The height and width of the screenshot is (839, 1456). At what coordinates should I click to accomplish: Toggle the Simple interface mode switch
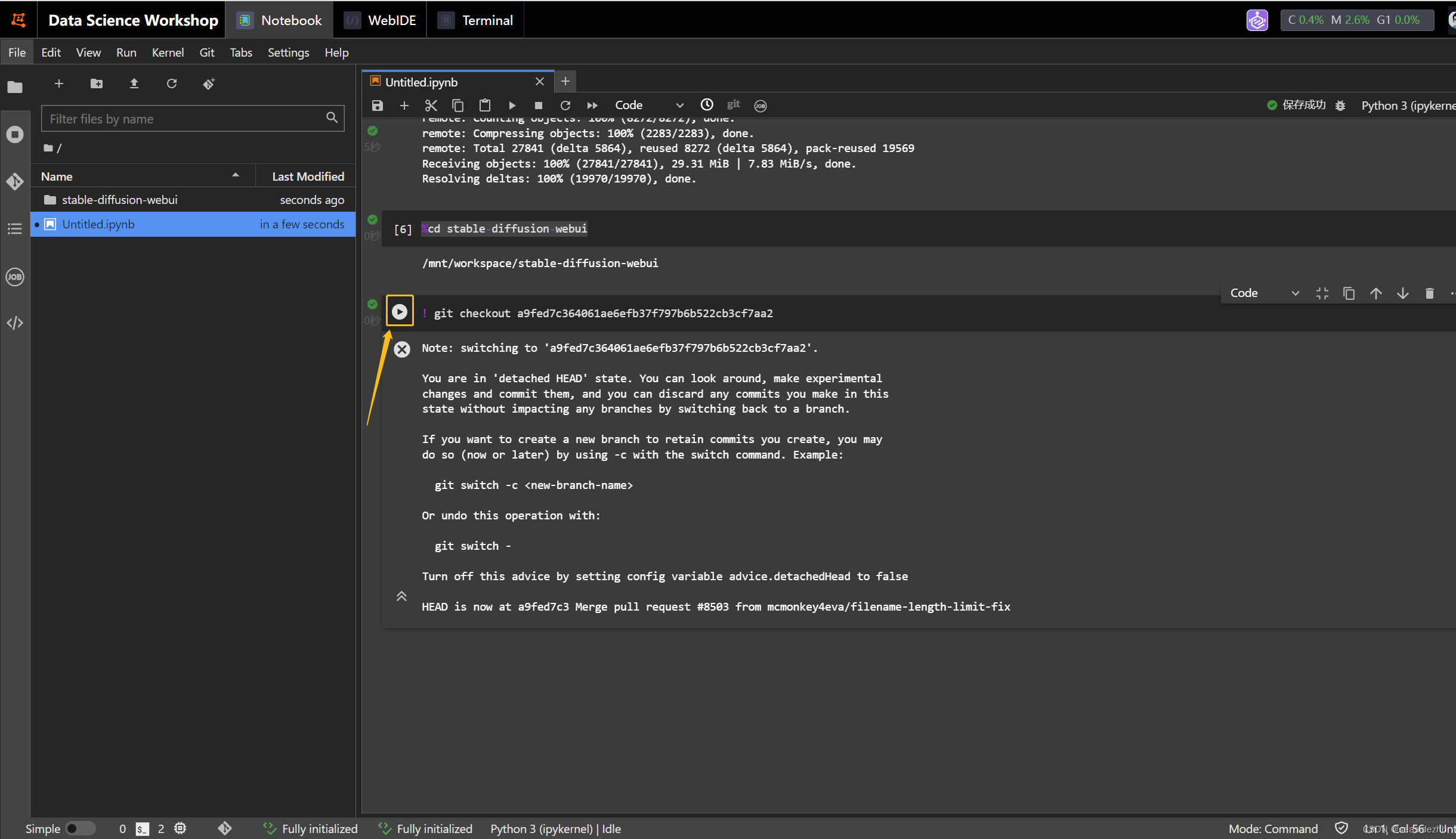[80, 829]
